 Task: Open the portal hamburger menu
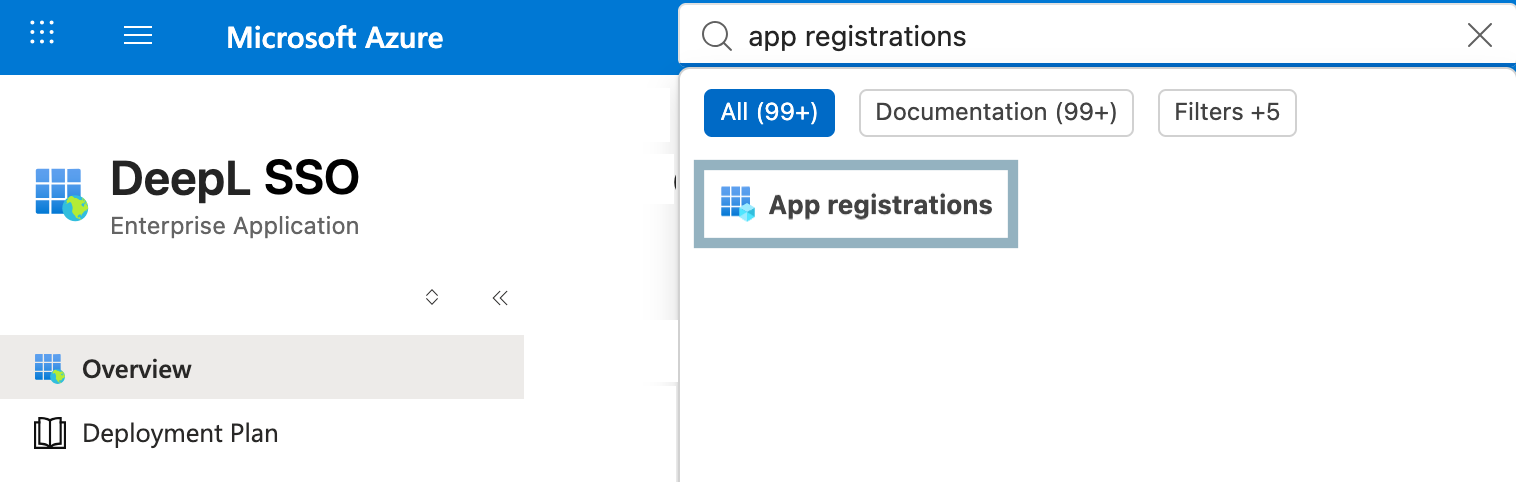click(x=137, y=36)
